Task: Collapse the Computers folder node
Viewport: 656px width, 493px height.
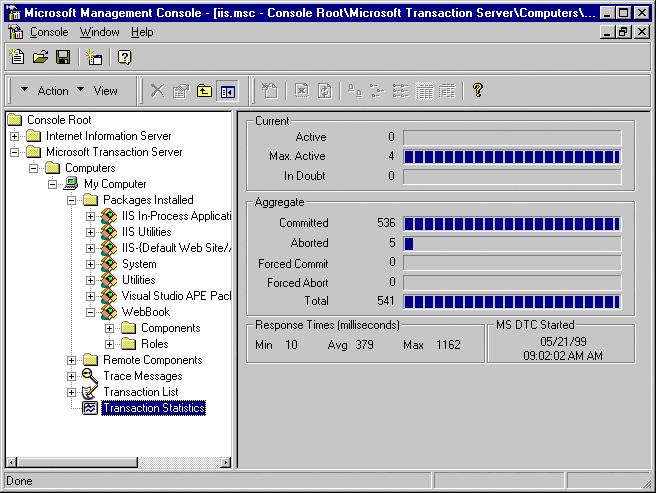Action: [33, 168]
